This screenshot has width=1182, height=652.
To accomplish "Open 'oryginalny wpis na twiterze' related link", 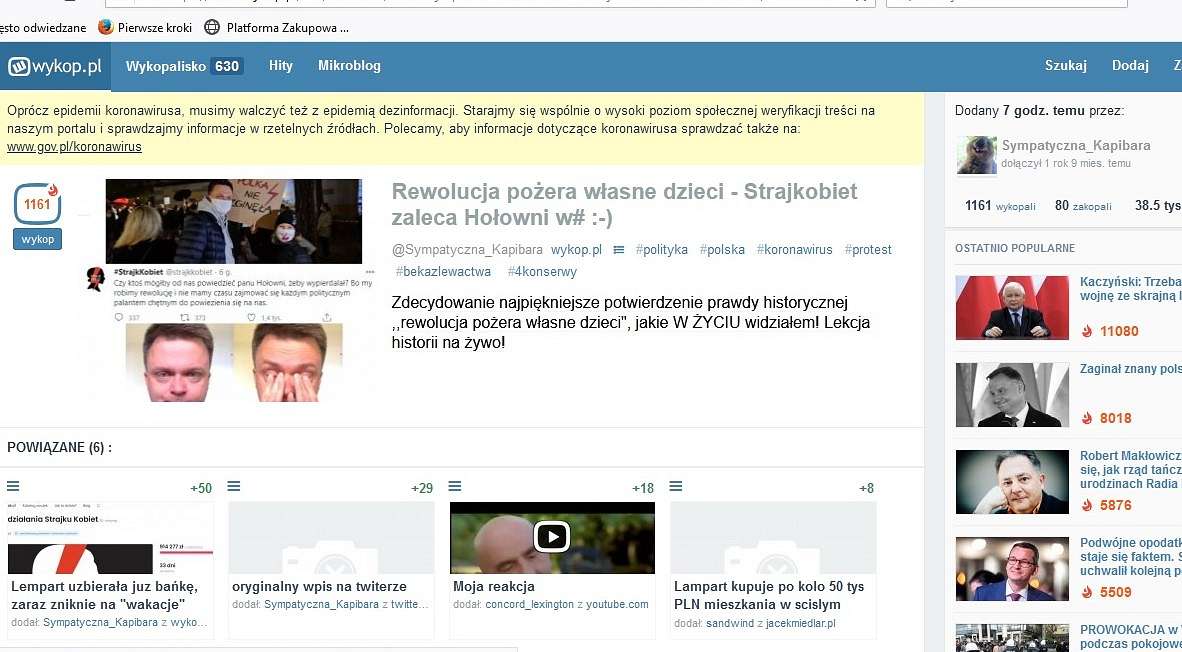I will [319, 586].
